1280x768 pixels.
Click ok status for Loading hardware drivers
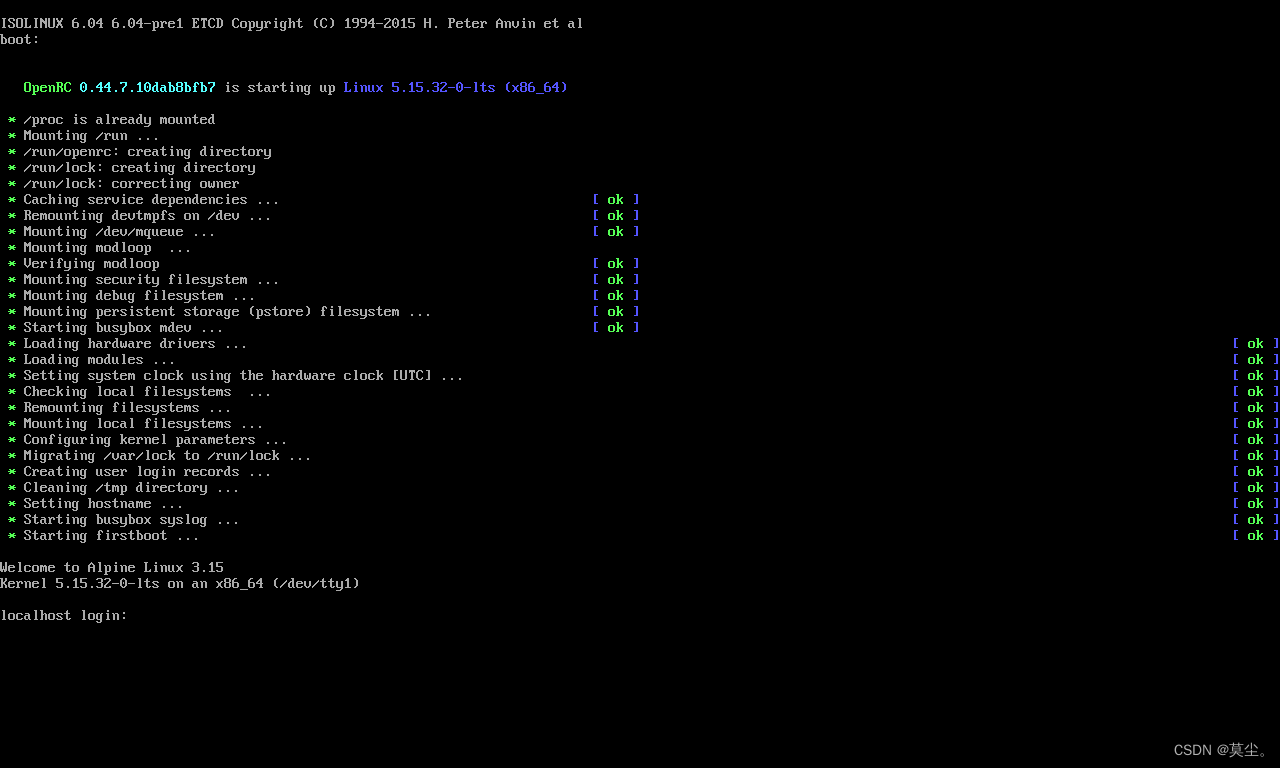[1256, 343]
